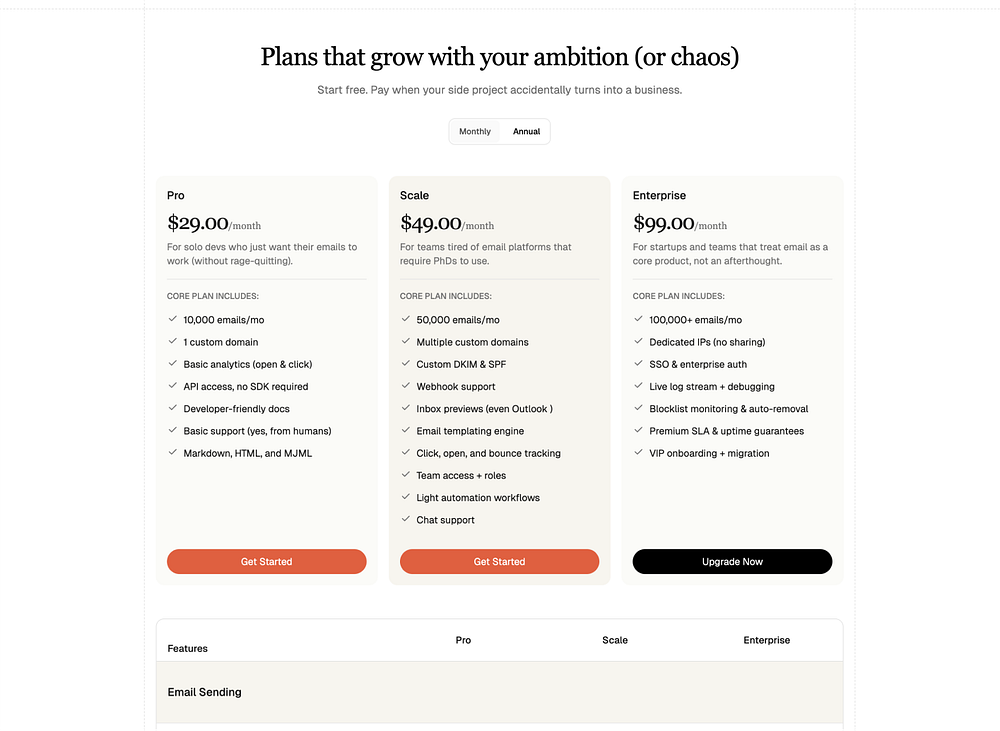Click Get Started on Pro plan
1000x731 pixels.
266,562
